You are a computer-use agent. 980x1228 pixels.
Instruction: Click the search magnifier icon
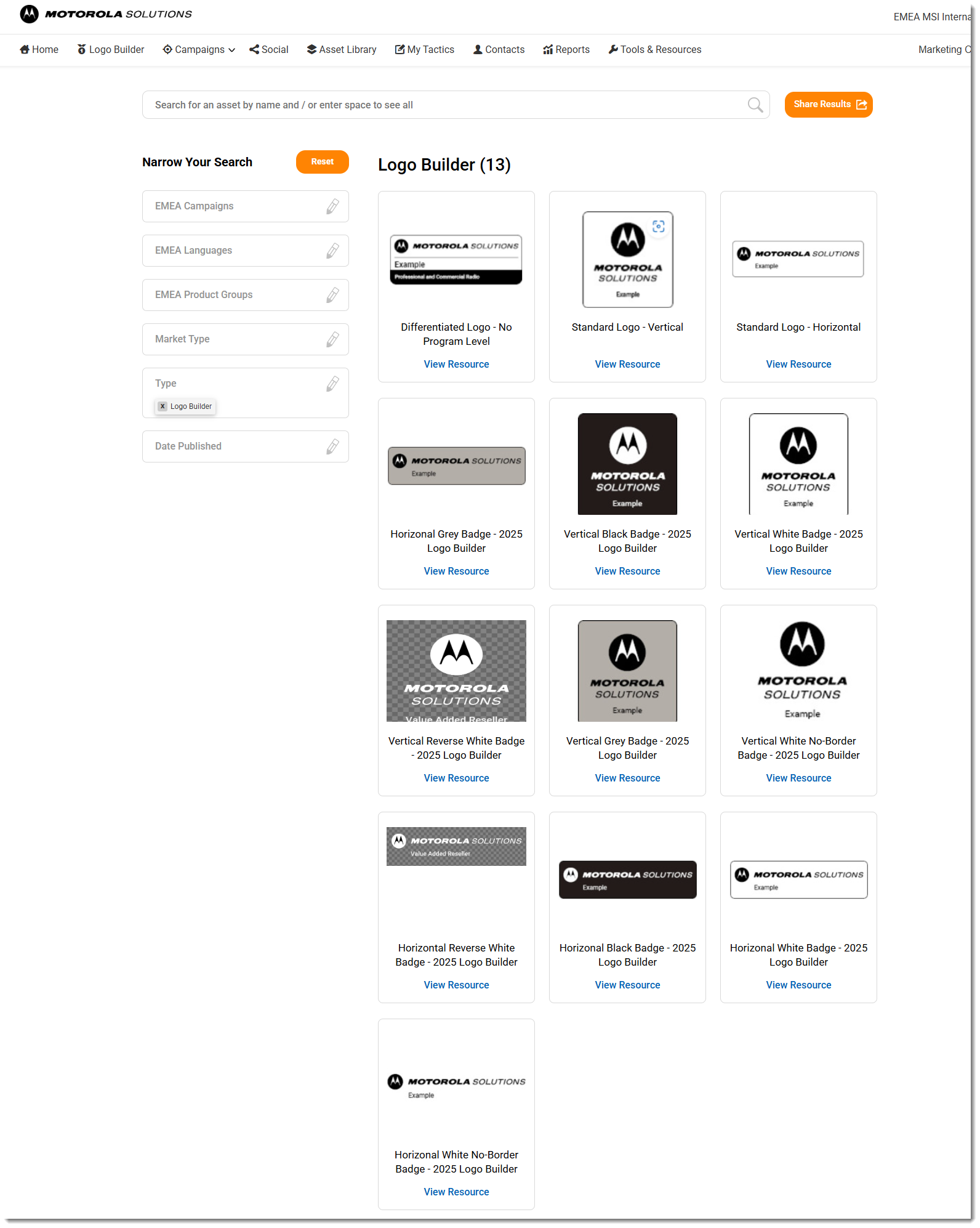755,105
